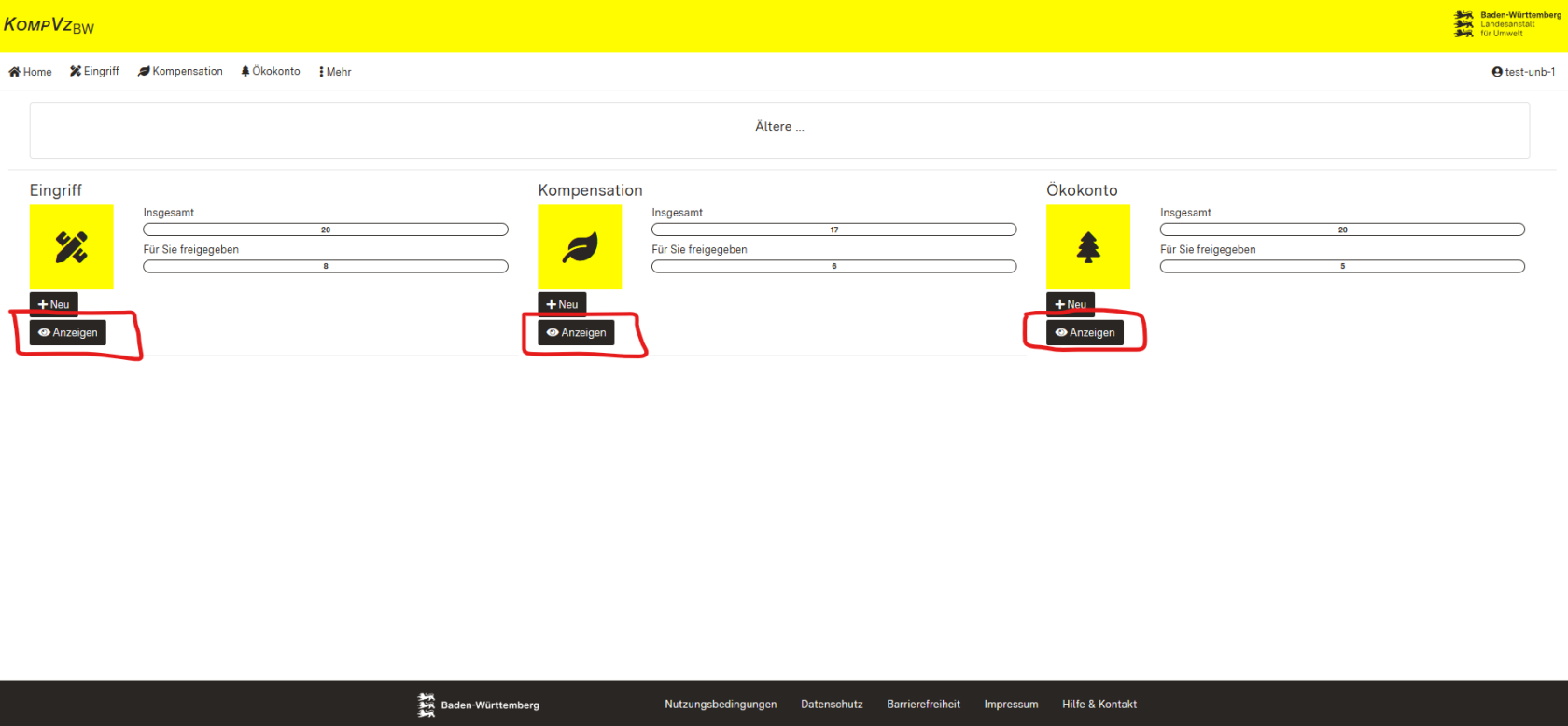Expand the Ältere entries panel
The image size is (1568, 726).
coord(779,127)
